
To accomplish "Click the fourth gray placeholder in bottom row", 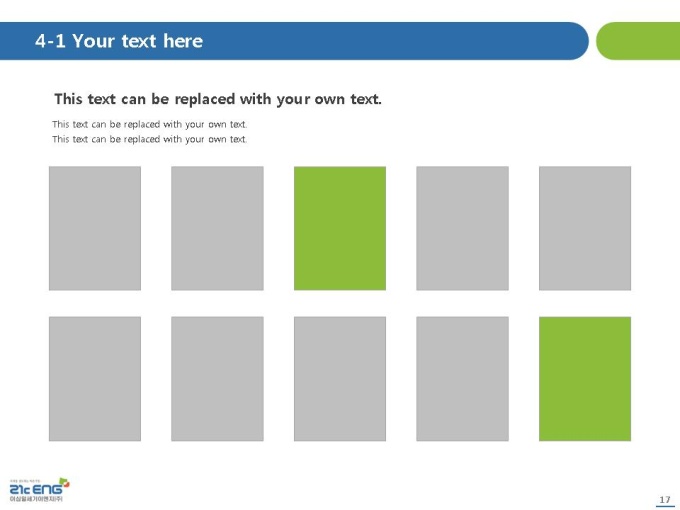I will pos(462,379).
